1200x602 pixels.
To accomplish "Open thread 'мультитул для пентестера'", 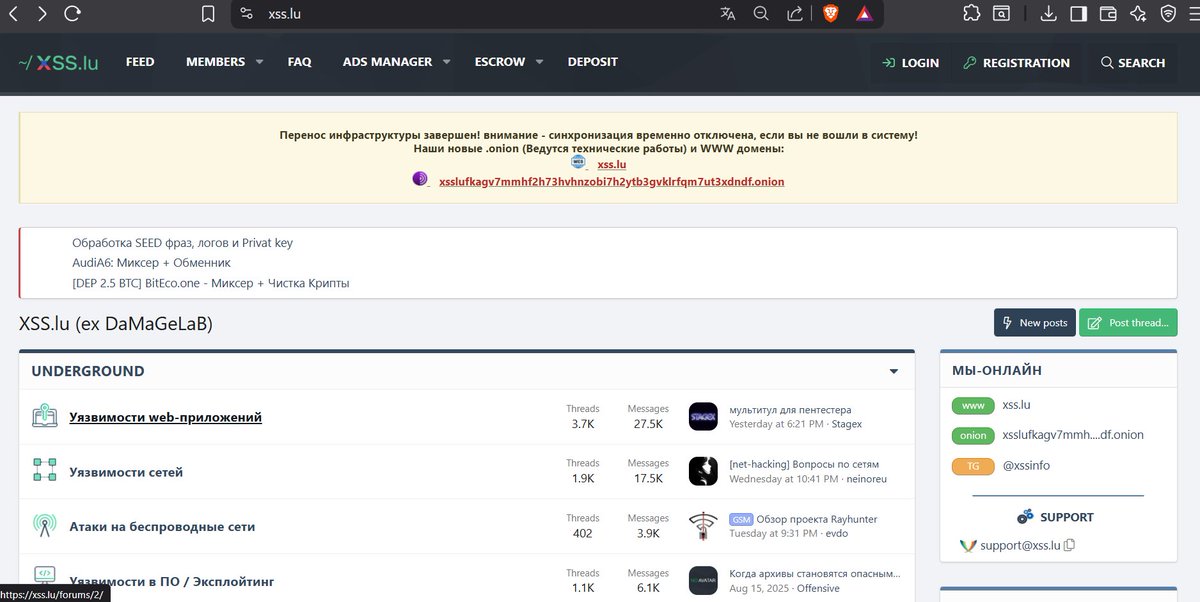I will tap(790, 410).
